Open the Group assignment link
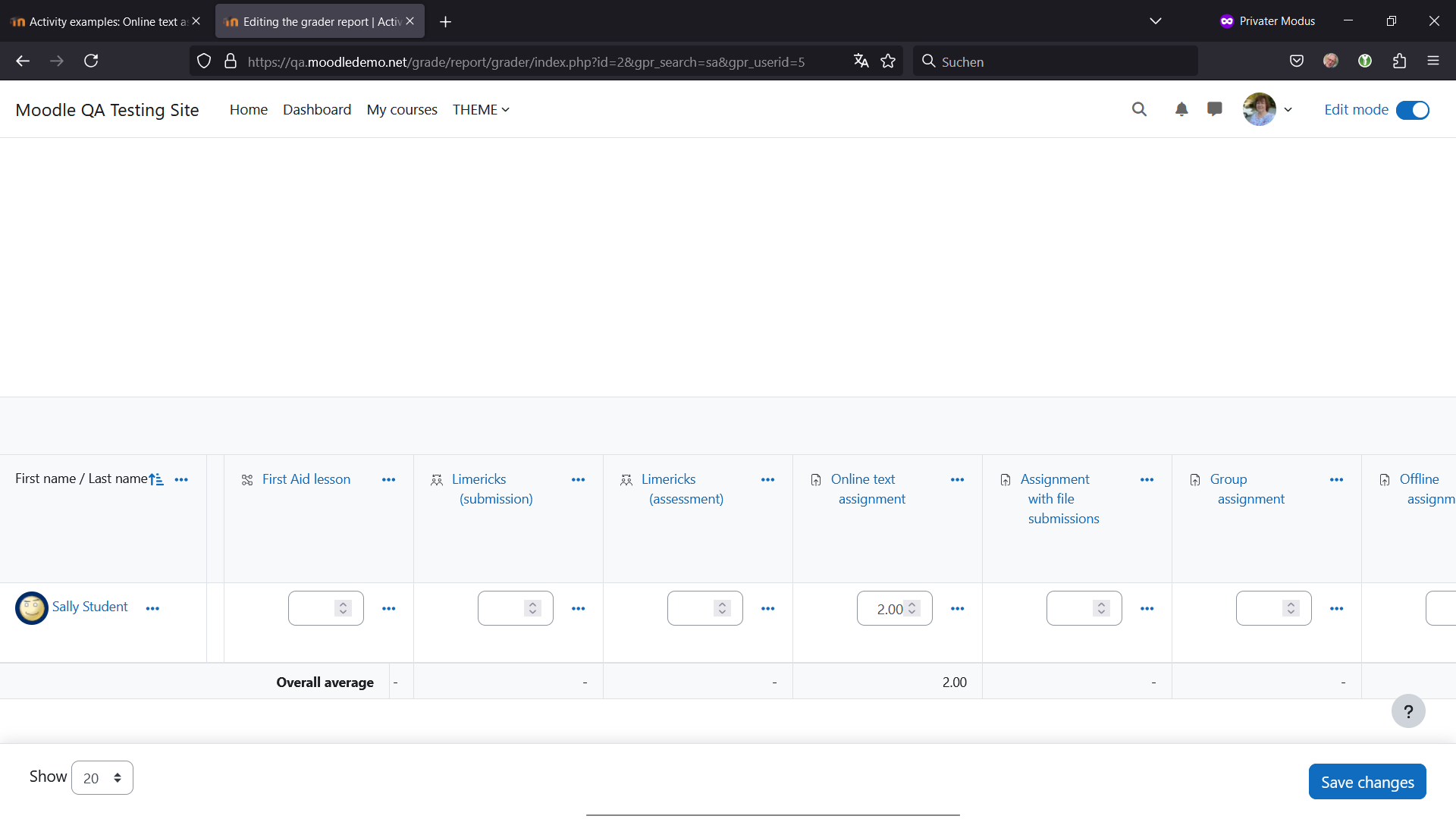Image resolution: width=1456 pixels, height=819 pixels. 1247,489
